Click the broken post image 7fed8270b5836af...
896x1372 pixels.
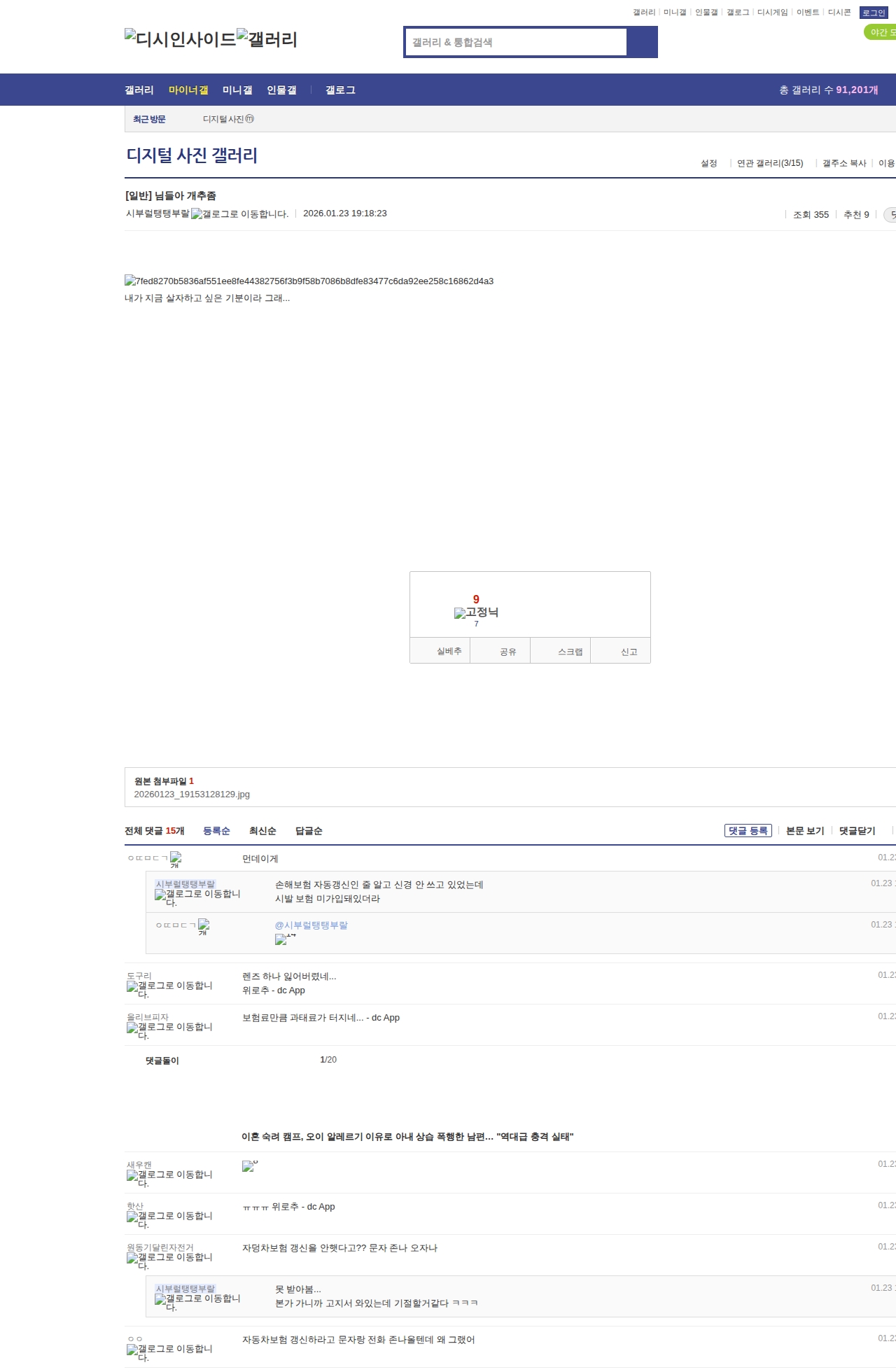[x=130, y=281]
